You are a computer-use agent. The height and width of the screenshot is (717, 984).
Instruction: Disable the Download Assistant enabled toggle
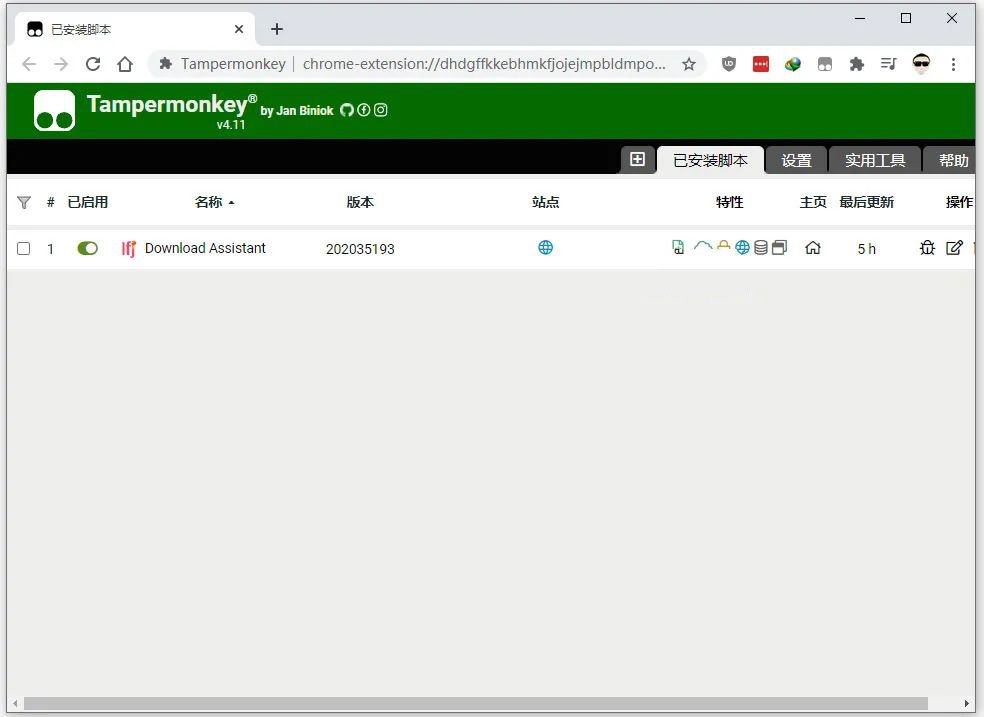(x=87, y=248)
